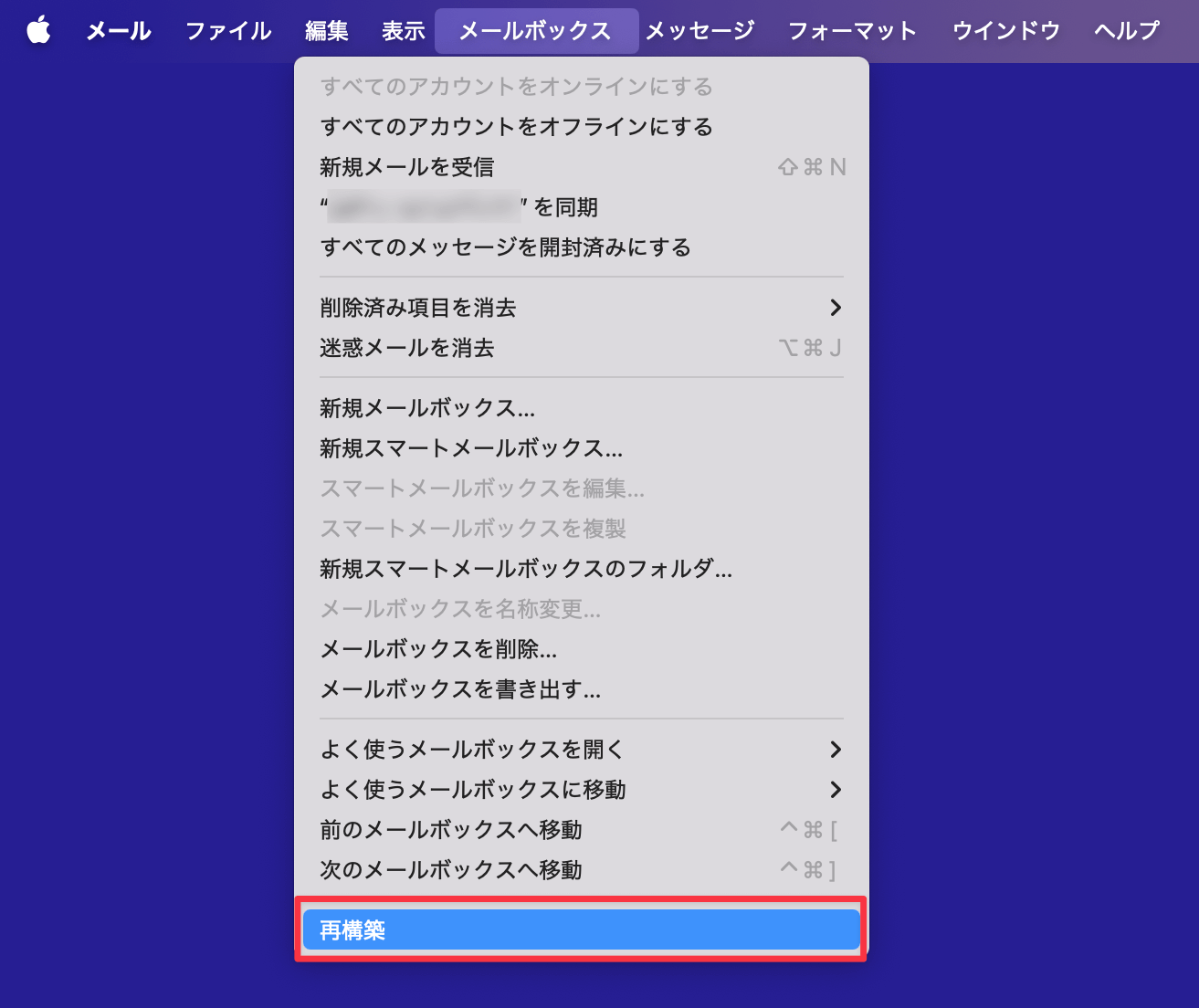Choose 次のメールボックスへ移動
This screenshot has height=1008, width=1199.
point(582,870)
